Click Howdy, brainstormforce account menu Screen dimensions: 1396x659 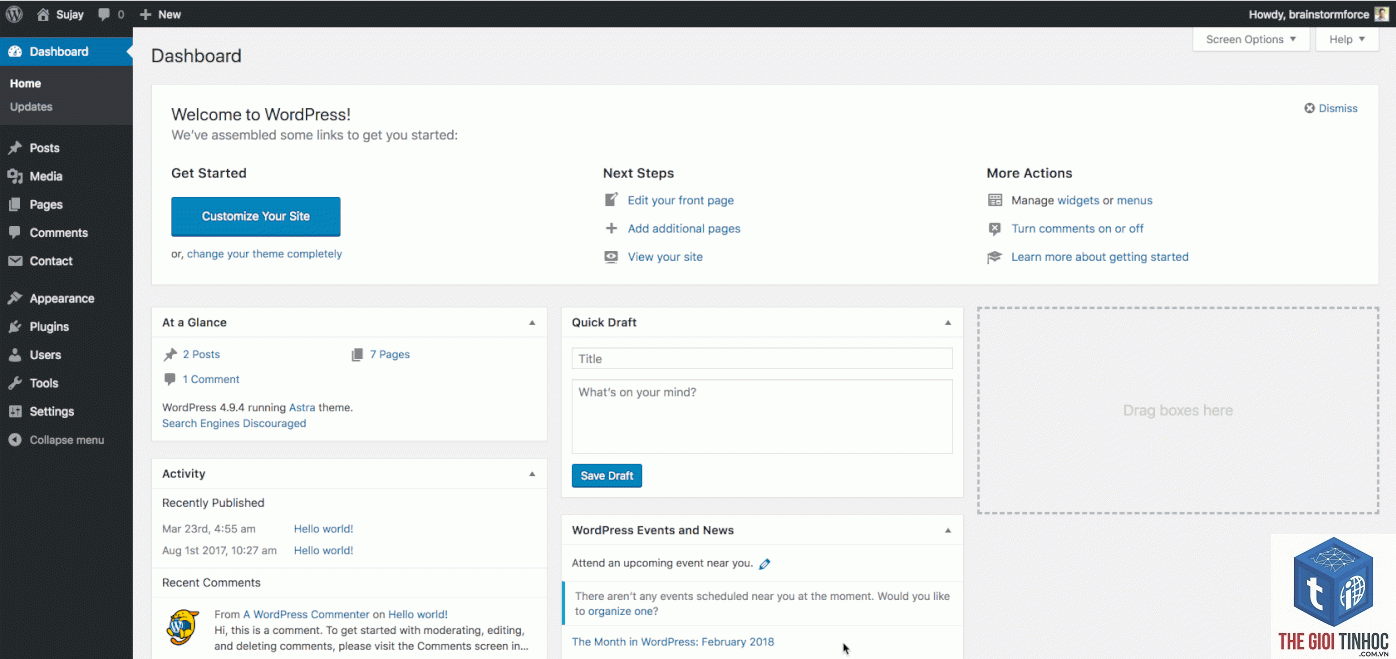1318,14
